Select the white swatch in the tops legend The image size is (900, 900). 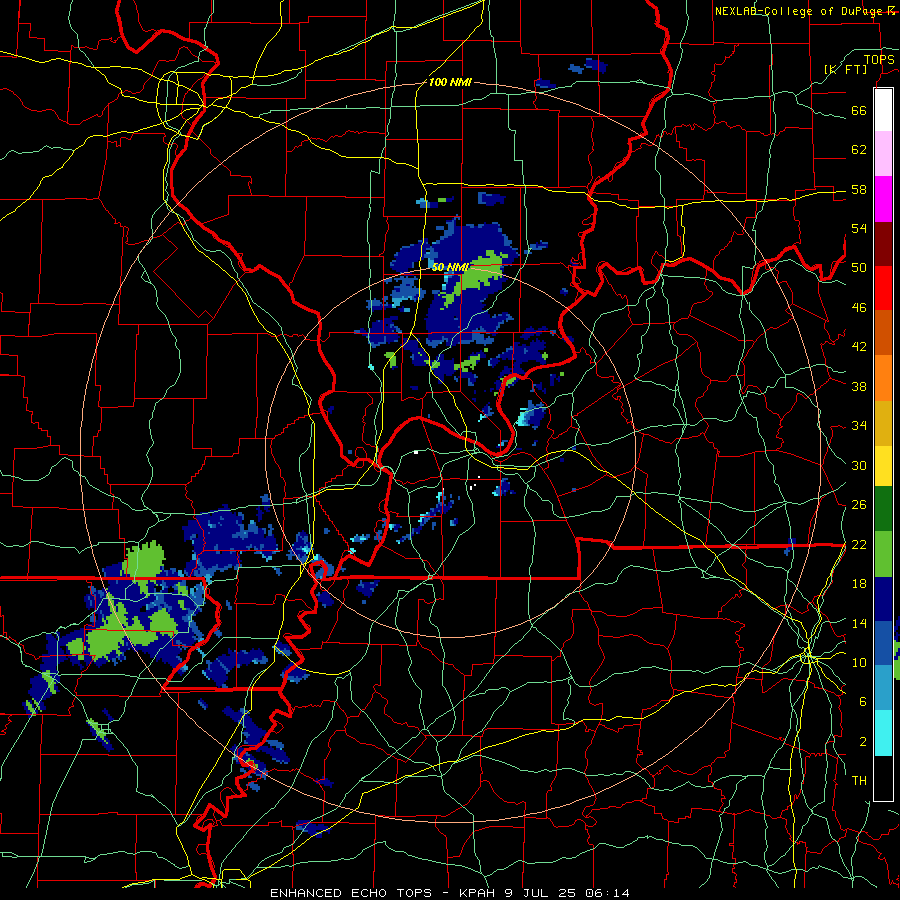(883, 110)
